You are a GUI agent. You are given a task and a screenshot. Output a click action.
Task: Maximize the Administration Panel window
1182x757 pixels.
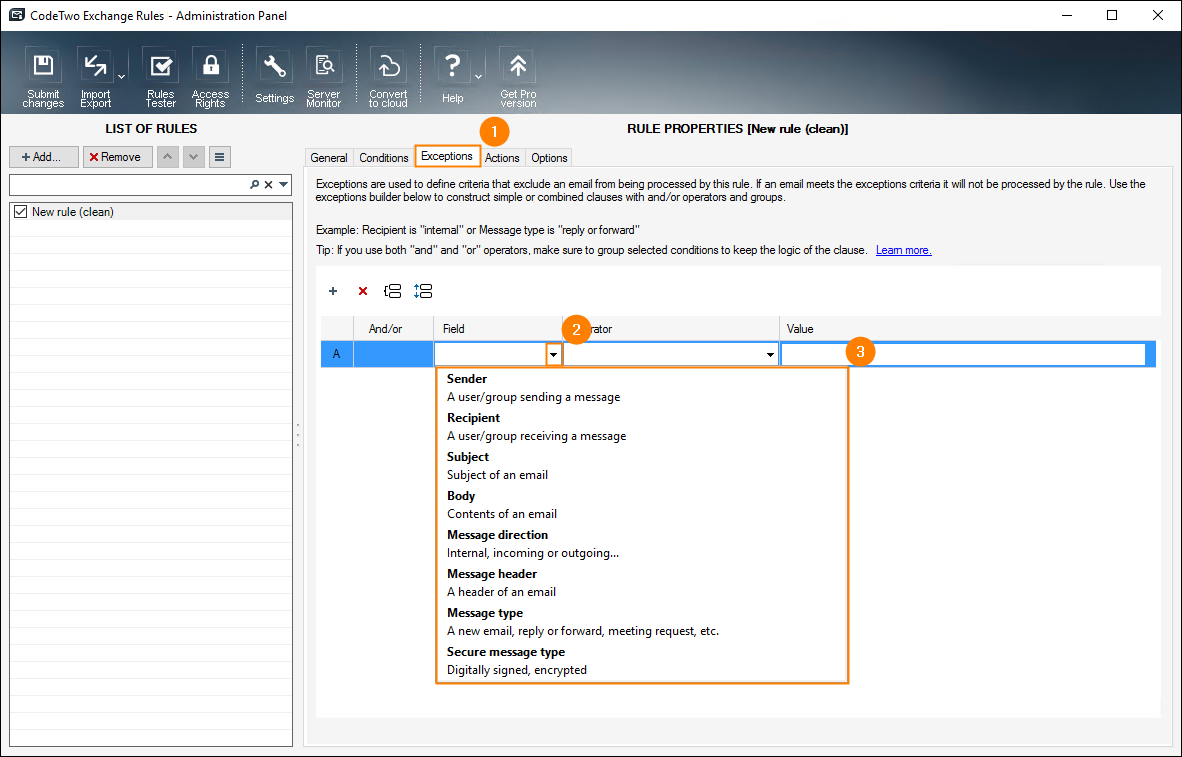pos(1112,15)
